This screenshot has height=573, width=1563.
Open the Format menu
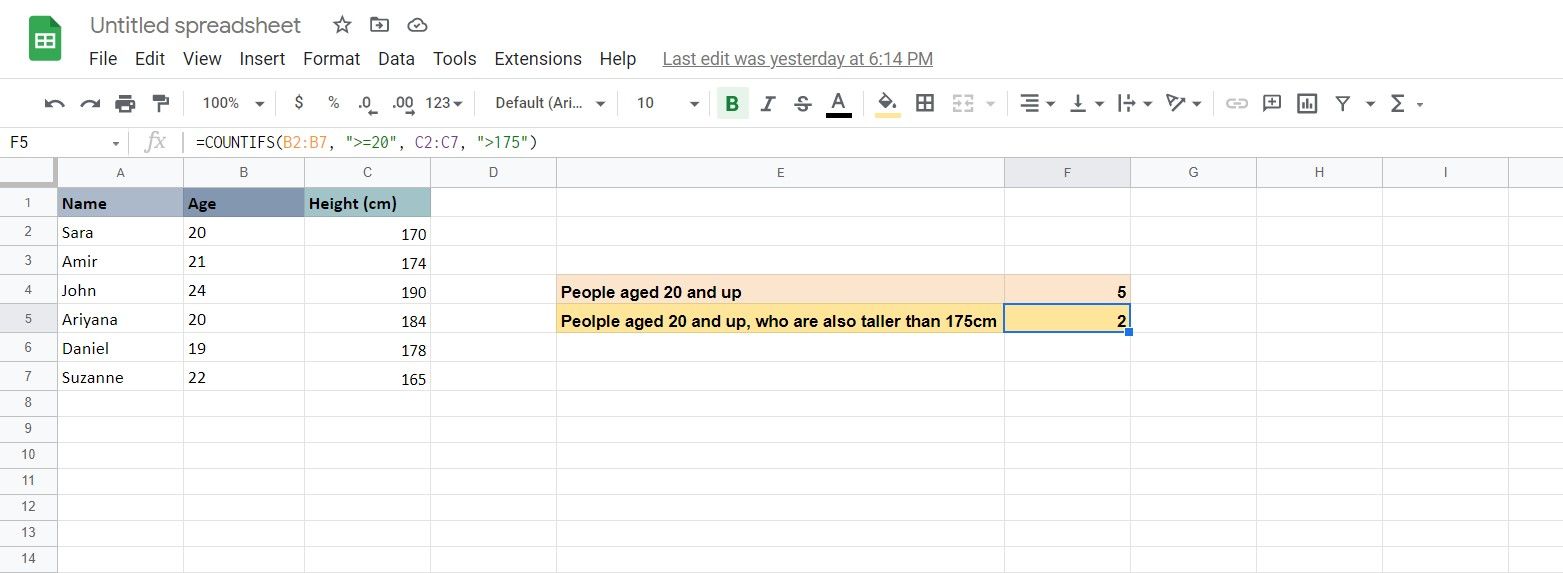pos(331,59)
